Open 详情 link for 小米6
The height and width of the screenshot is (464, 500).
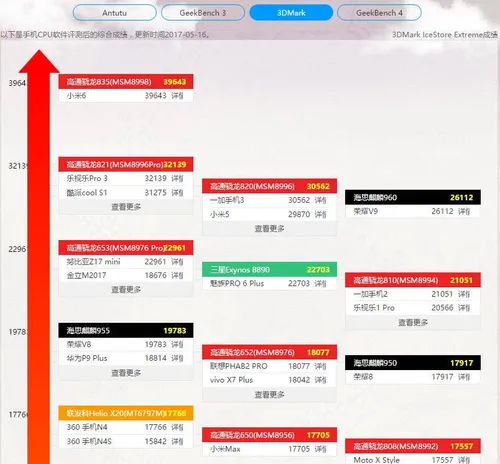pos(177,96)
